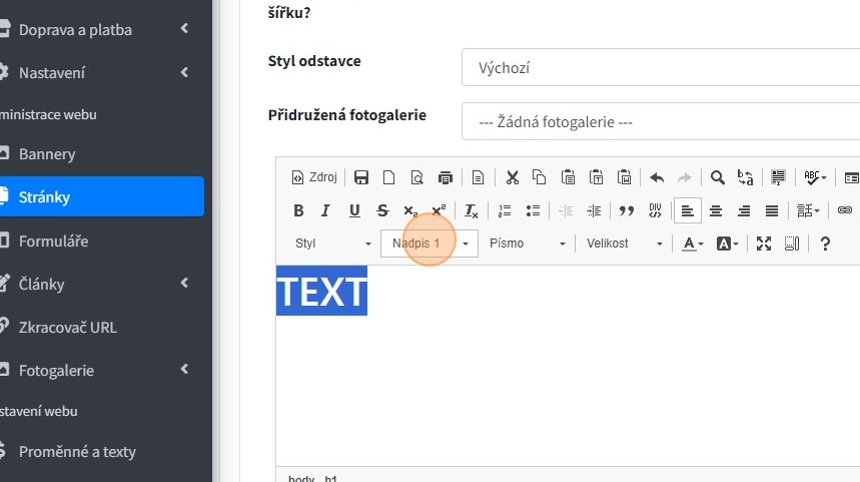Screen dimensions: 860x482
Task: Insert a block quote
Action: [x=627, y=211]
